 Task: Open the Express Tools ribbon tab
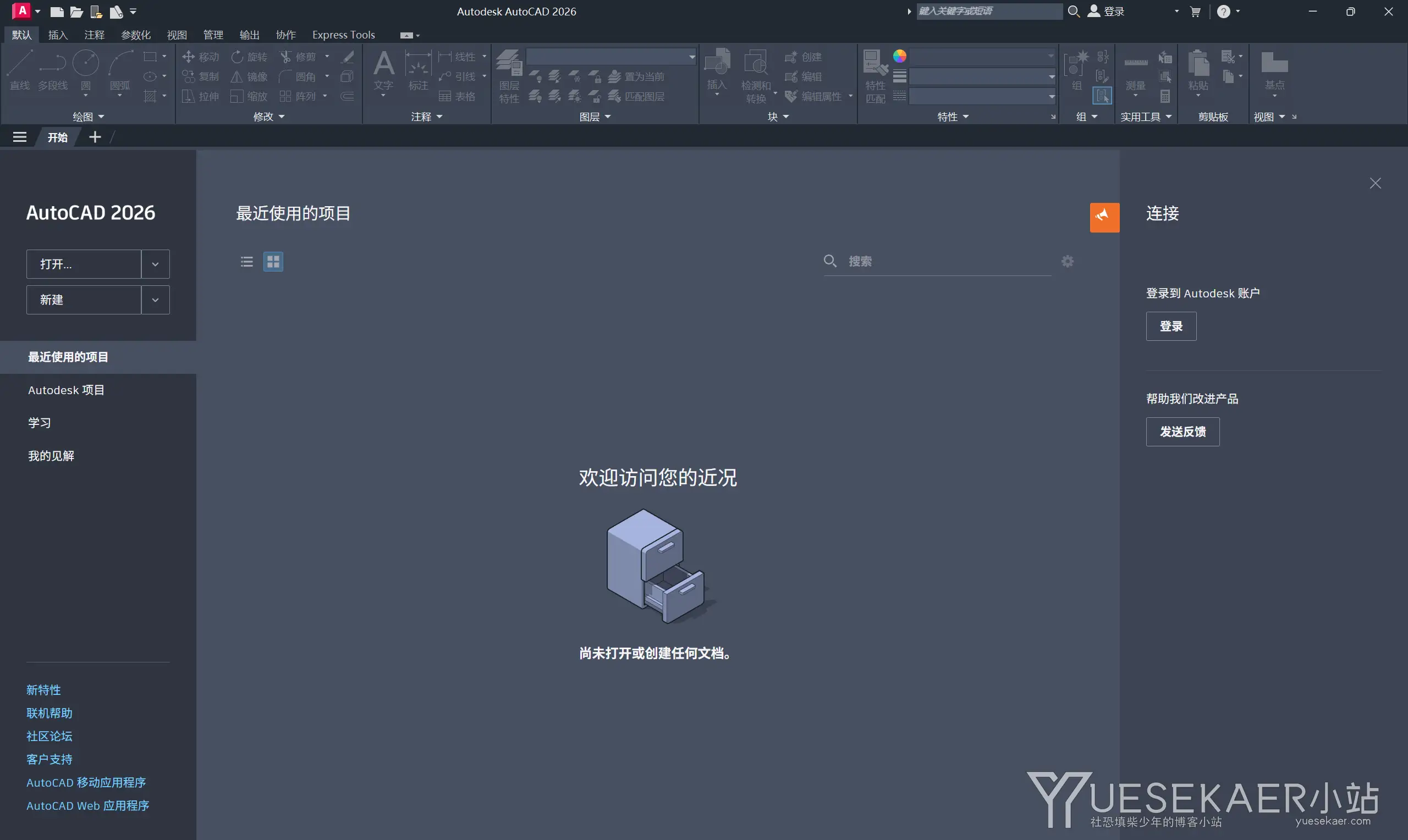pyautogui.click(x=343, y=35)
